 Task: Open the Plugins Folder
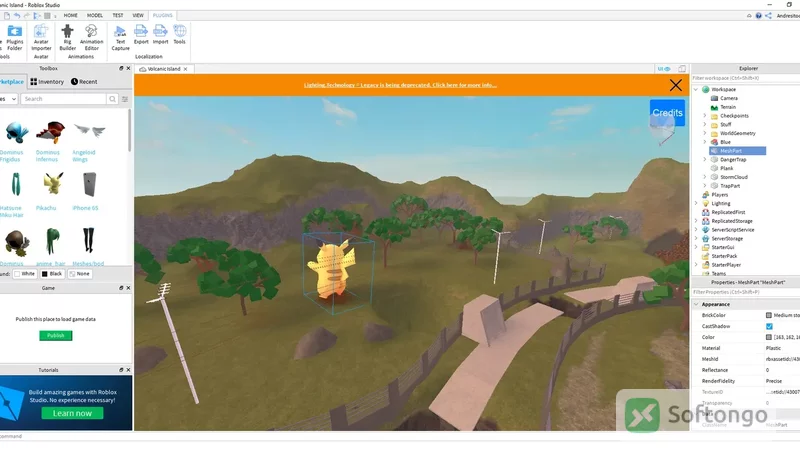pos(15,37)
